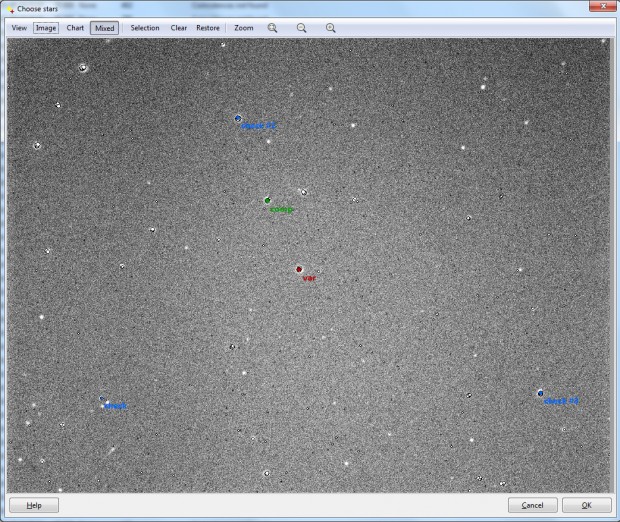Click Clear in the toolbar
The width and height of the screenshot is (620, 522).
[179, 28]
